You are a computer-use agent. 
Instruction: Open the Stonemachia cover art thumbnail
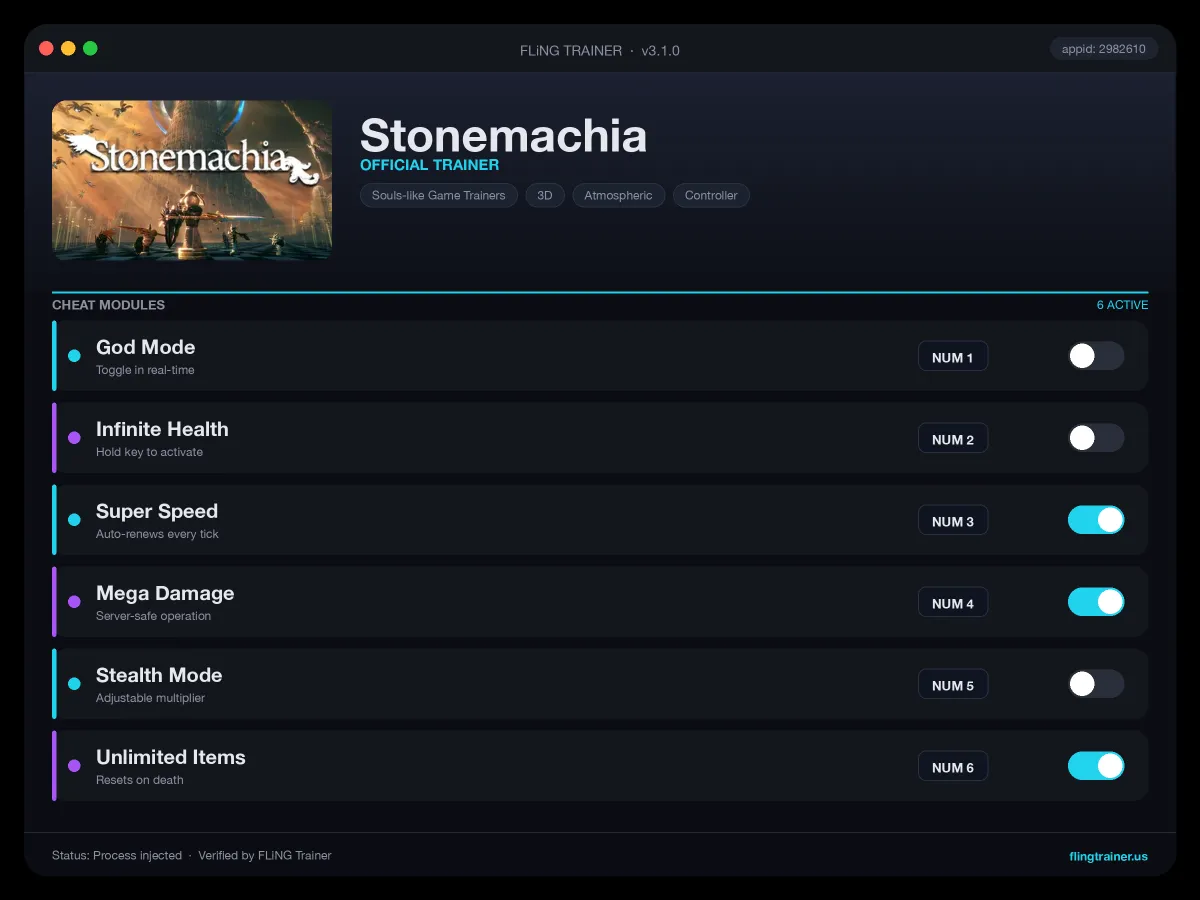click(x=192, y=180)
